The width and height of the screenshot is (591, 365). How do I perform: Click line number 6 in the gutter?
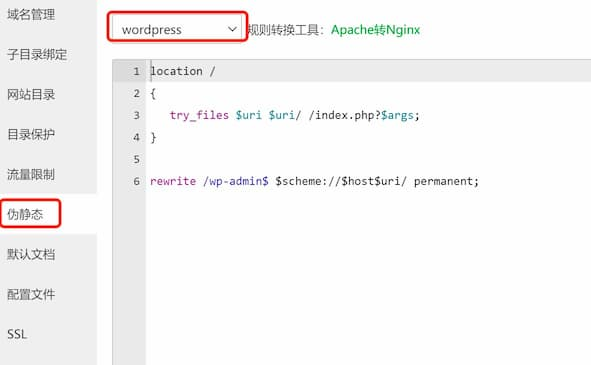pyautogui.click(x=136, y=181)
